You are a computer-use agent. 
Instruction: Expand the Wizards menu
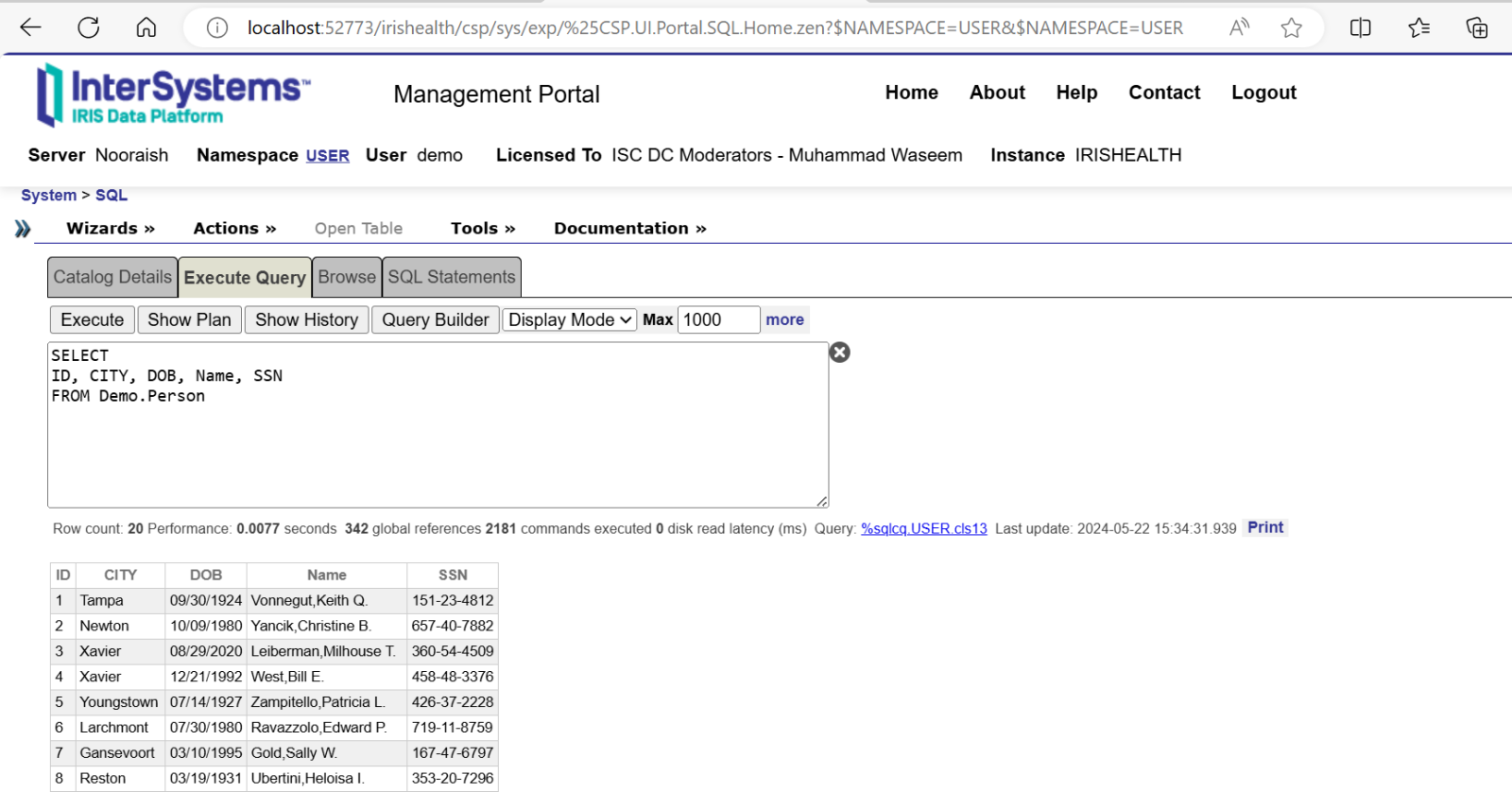pyautogui.click(x=110, y=229)
